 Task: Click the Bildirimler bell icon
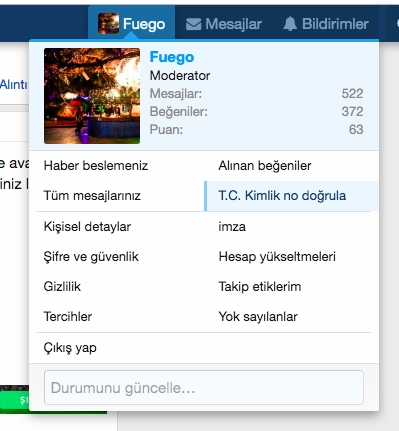290,24
